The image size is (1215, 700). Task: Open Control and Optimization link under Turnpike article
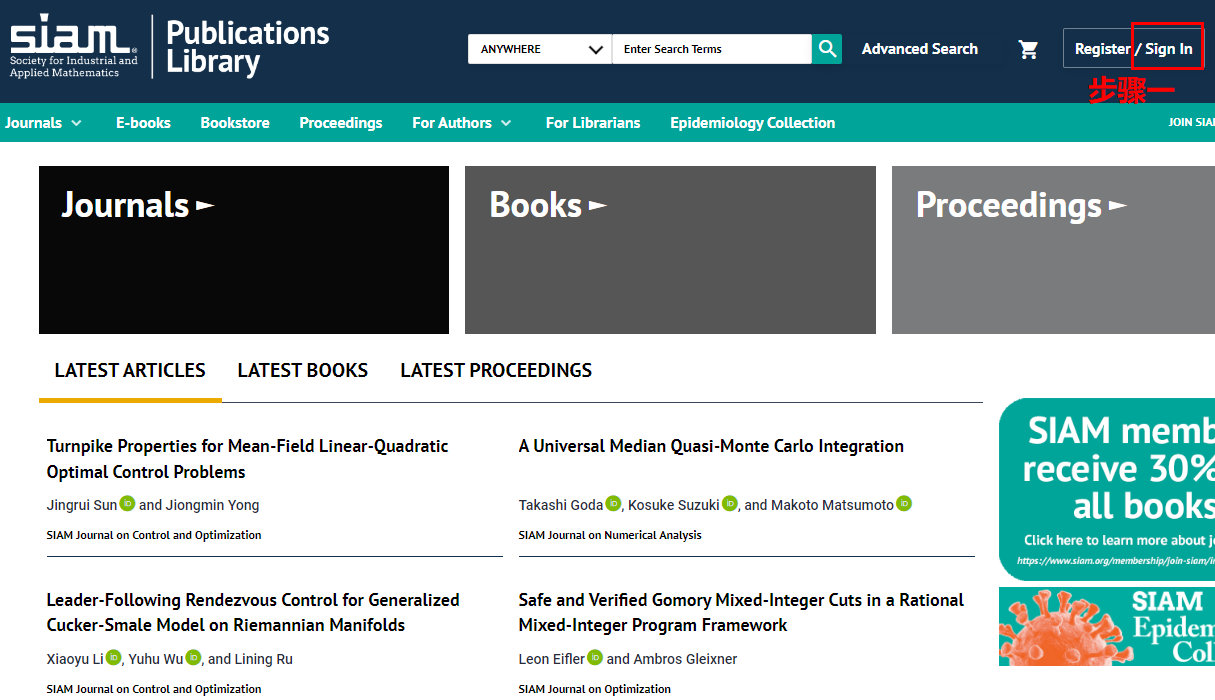tap(154, 535)
